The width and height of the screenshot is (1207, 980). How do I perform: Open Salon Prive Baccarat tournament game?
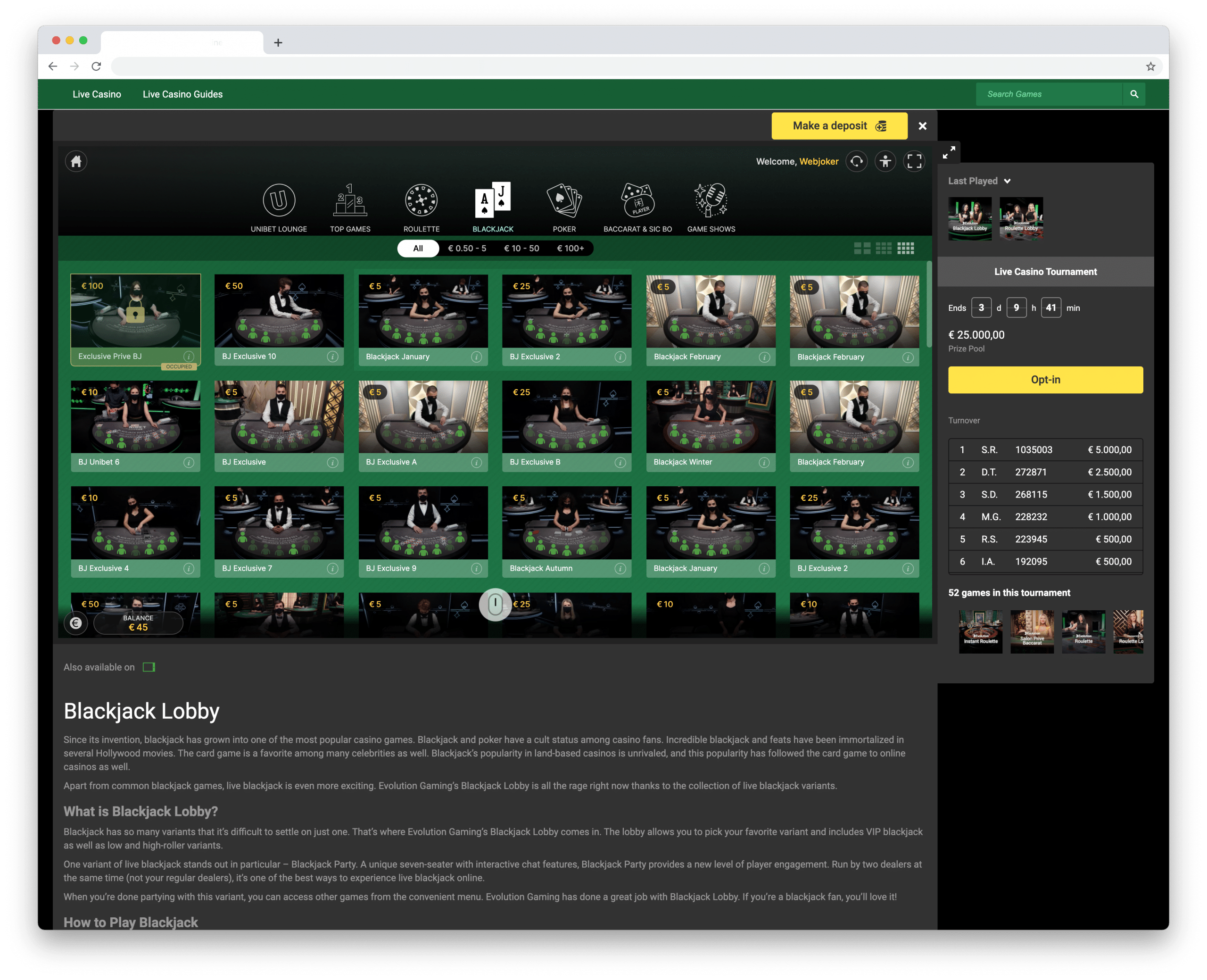[x=1032, y=631]
